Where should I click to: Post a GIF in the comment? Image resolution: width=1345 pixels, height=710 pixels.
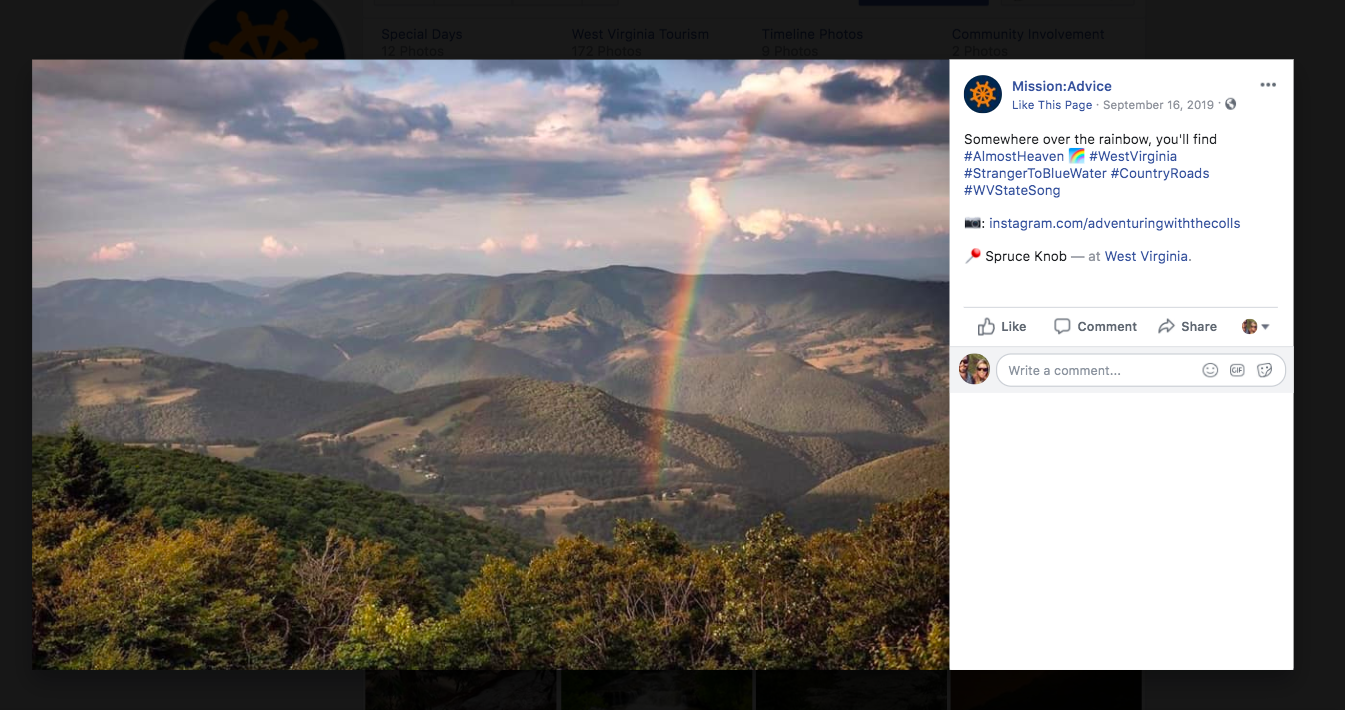point(1237,370)
